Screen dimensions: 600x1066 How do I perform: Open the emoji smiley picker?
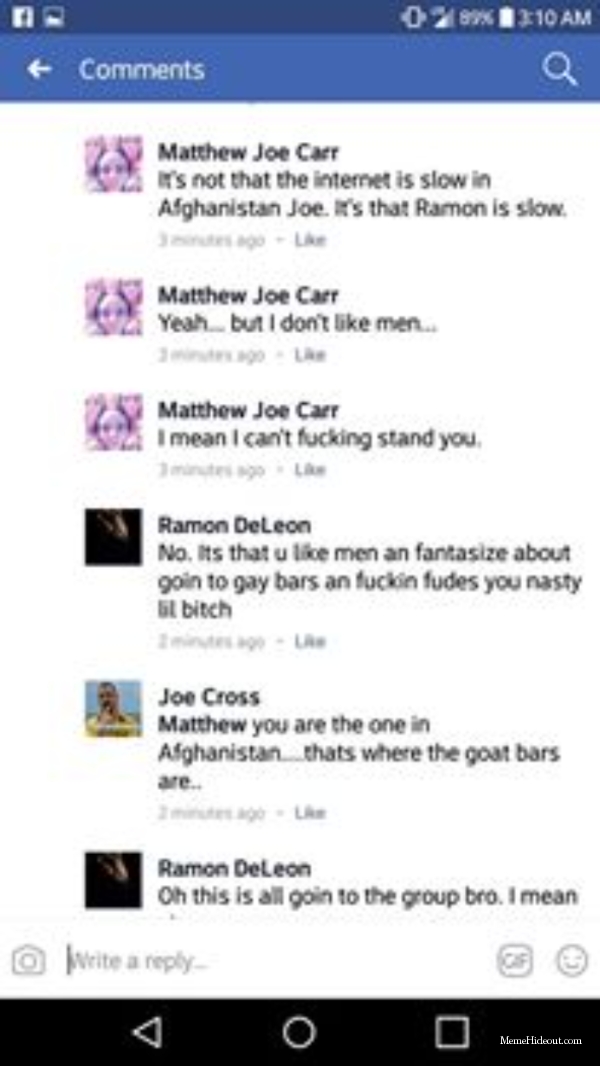[x=571, y=961]
